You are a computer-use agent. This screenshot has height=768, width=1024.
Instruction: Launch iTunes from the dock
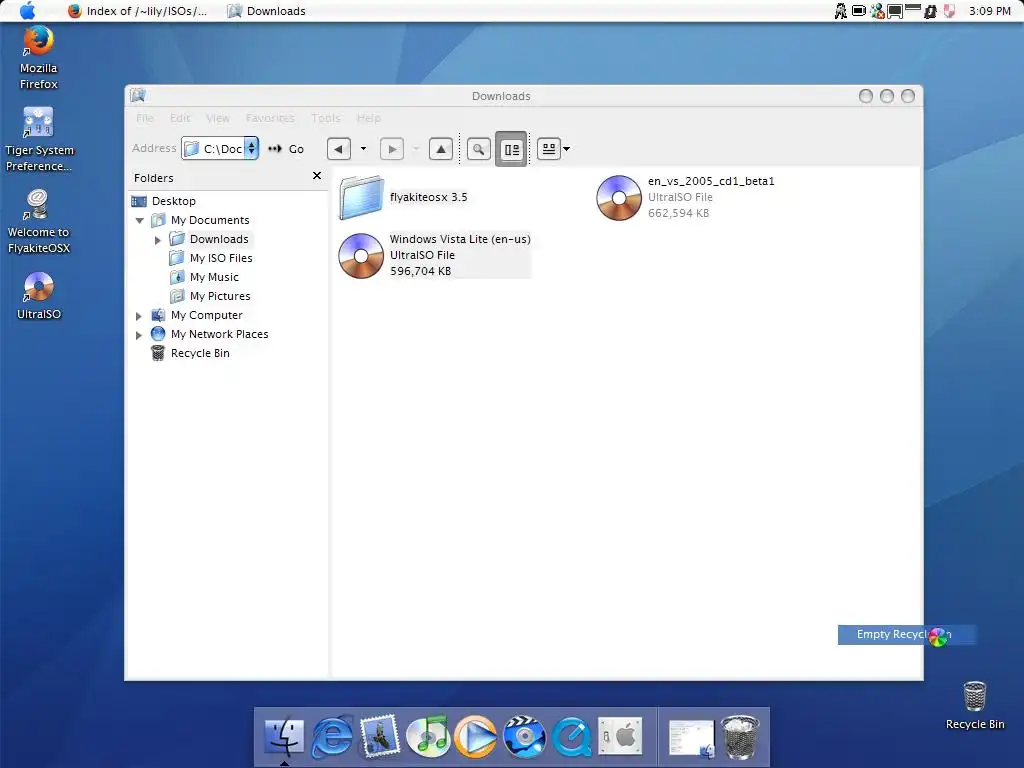point(428,736)
